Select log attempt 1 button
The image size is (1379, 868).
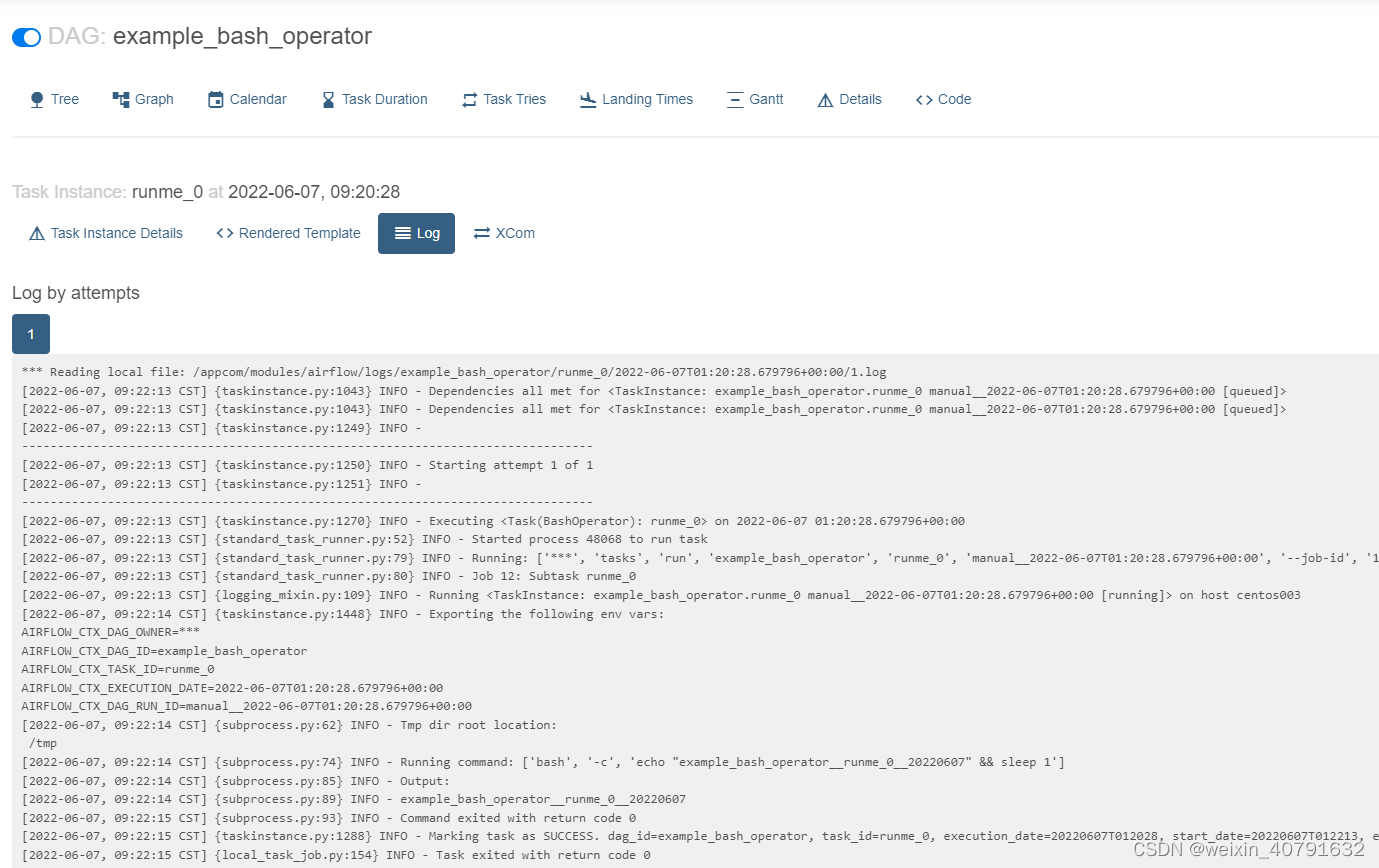[31, 334]
